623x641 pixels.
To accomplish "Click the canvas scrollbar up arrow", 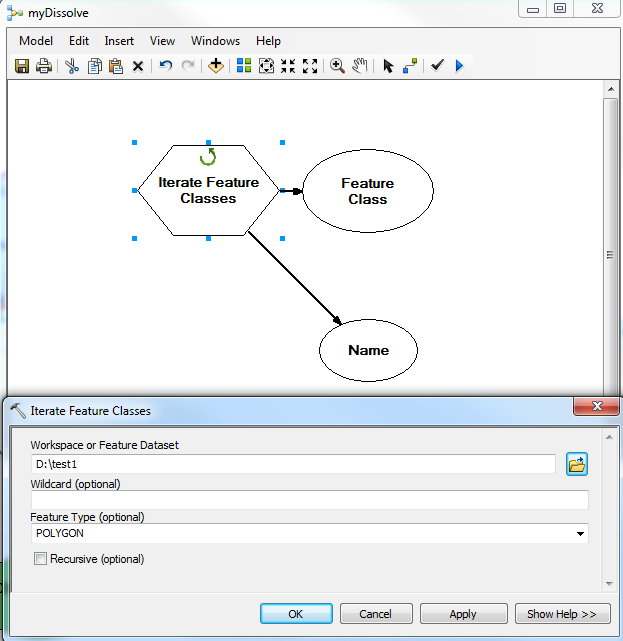I will tap(611, 89).
